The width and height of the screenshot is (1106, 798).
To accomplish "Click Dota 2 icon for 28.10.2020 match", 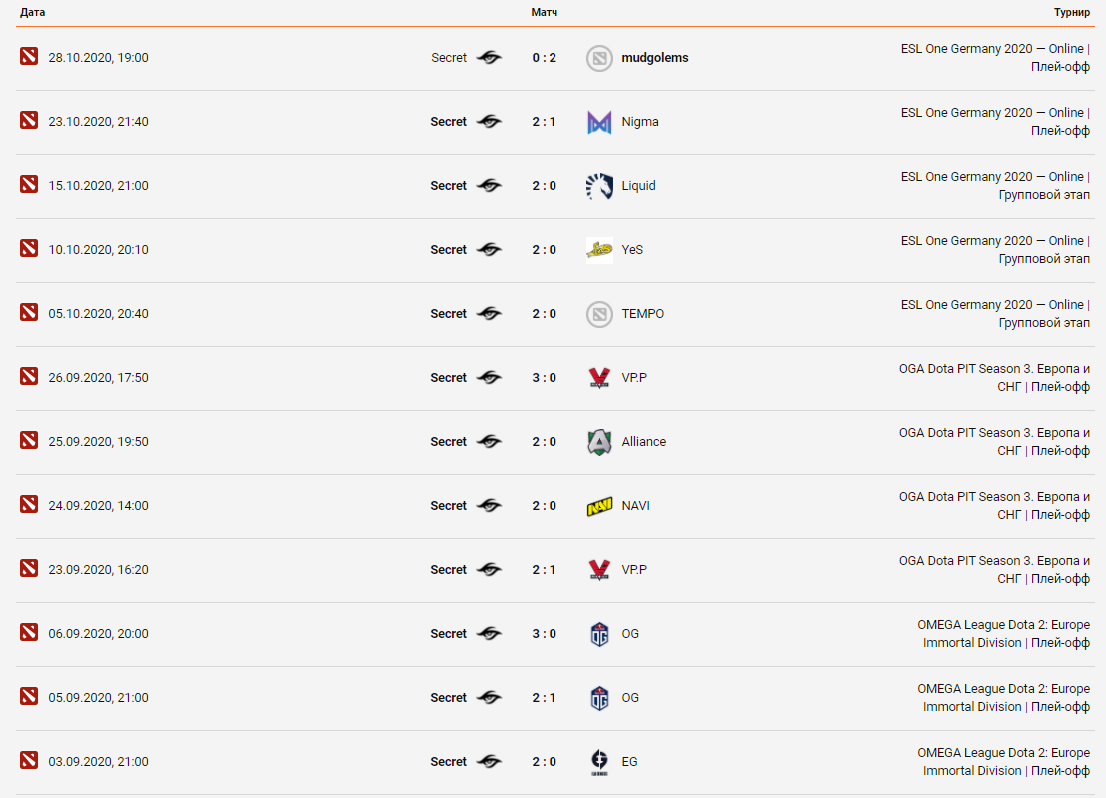I will (x=29, y=56).
